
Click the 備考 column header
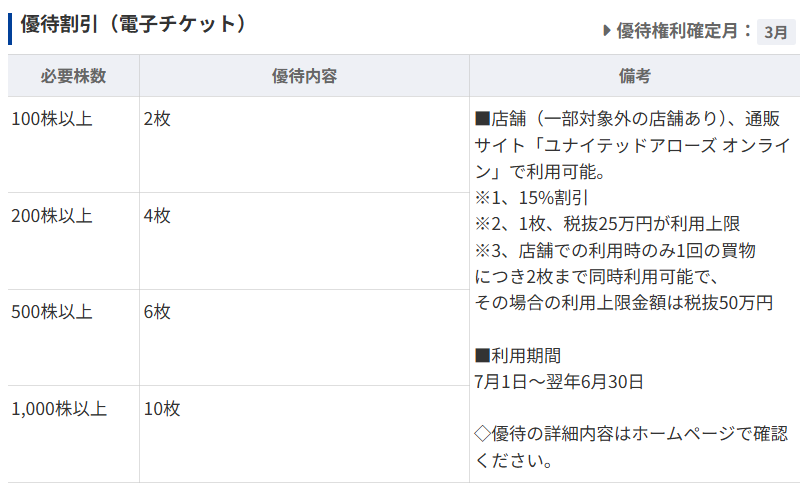coord(635,76)
